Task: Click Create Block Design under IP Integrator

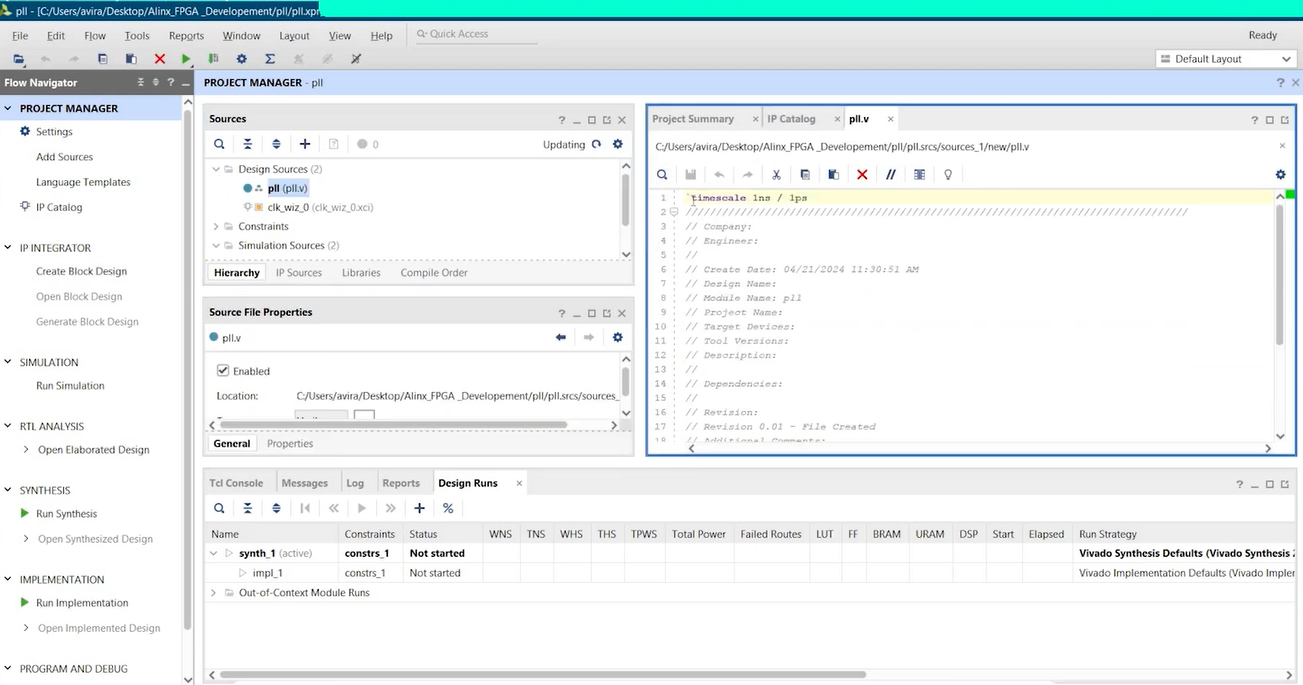Action: click(x=81, y=272)
